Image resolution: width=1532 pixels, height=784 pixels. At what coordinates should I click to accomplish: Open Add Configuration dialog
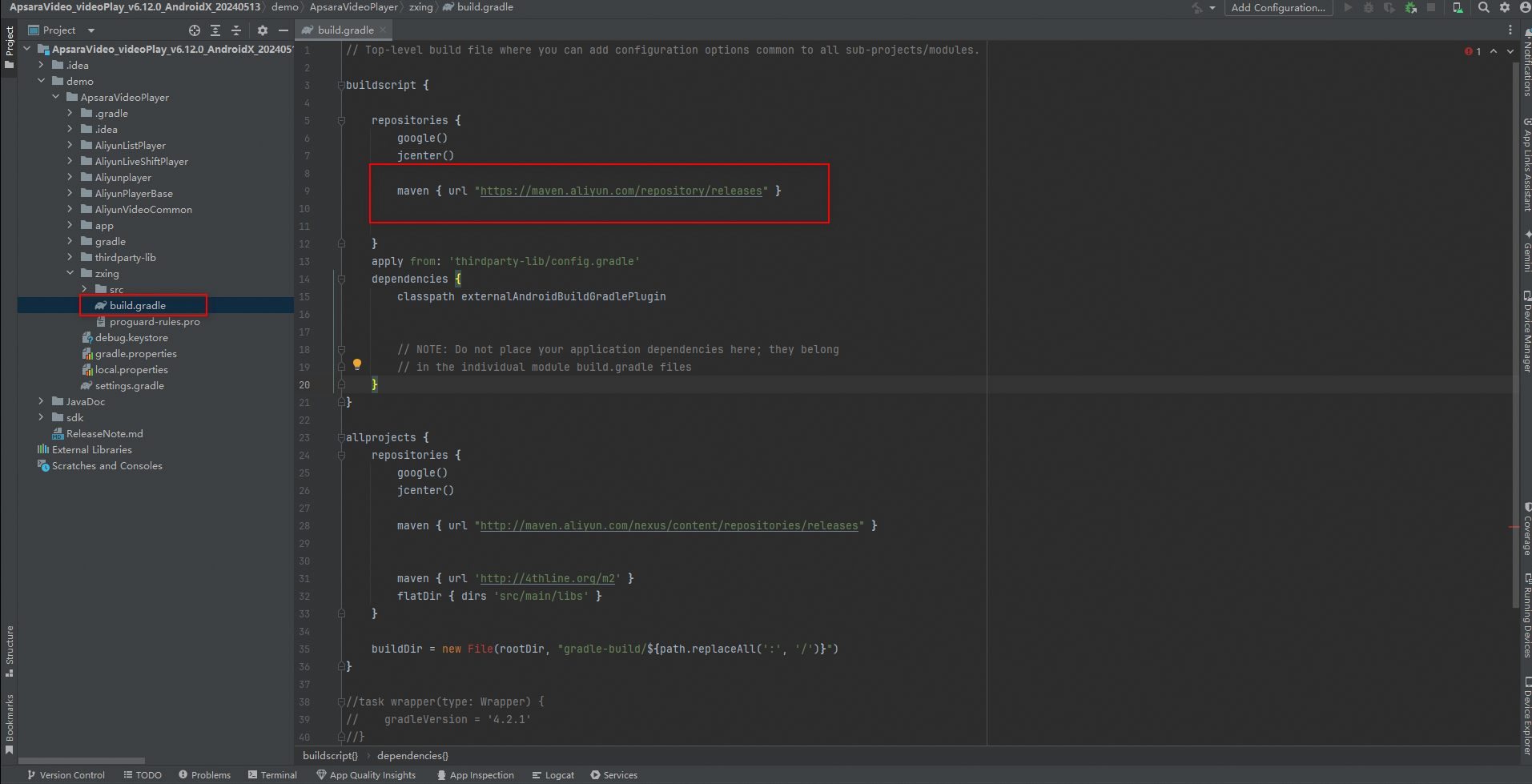click(x=1278, y=8)
